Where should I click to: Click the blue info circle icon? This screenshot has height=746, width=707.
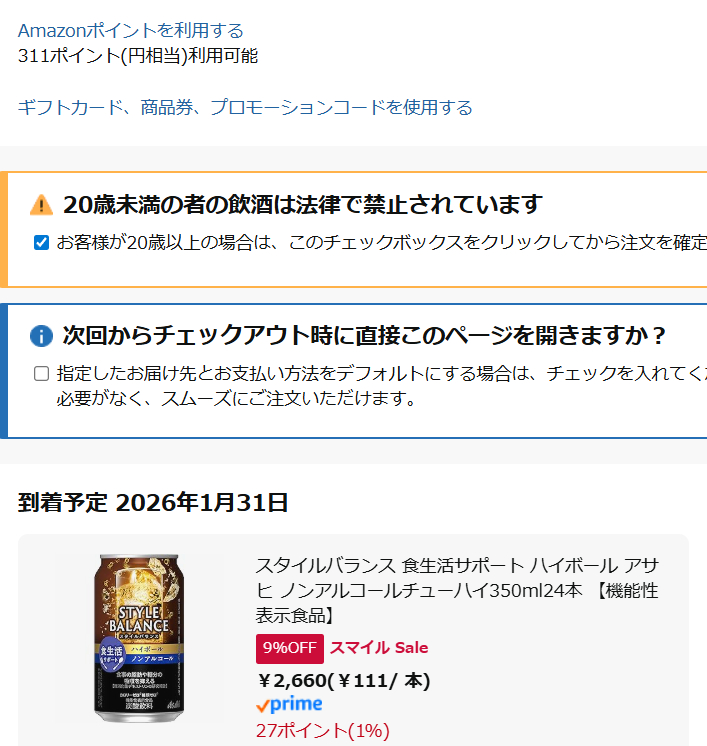click(x=41, y=336)
